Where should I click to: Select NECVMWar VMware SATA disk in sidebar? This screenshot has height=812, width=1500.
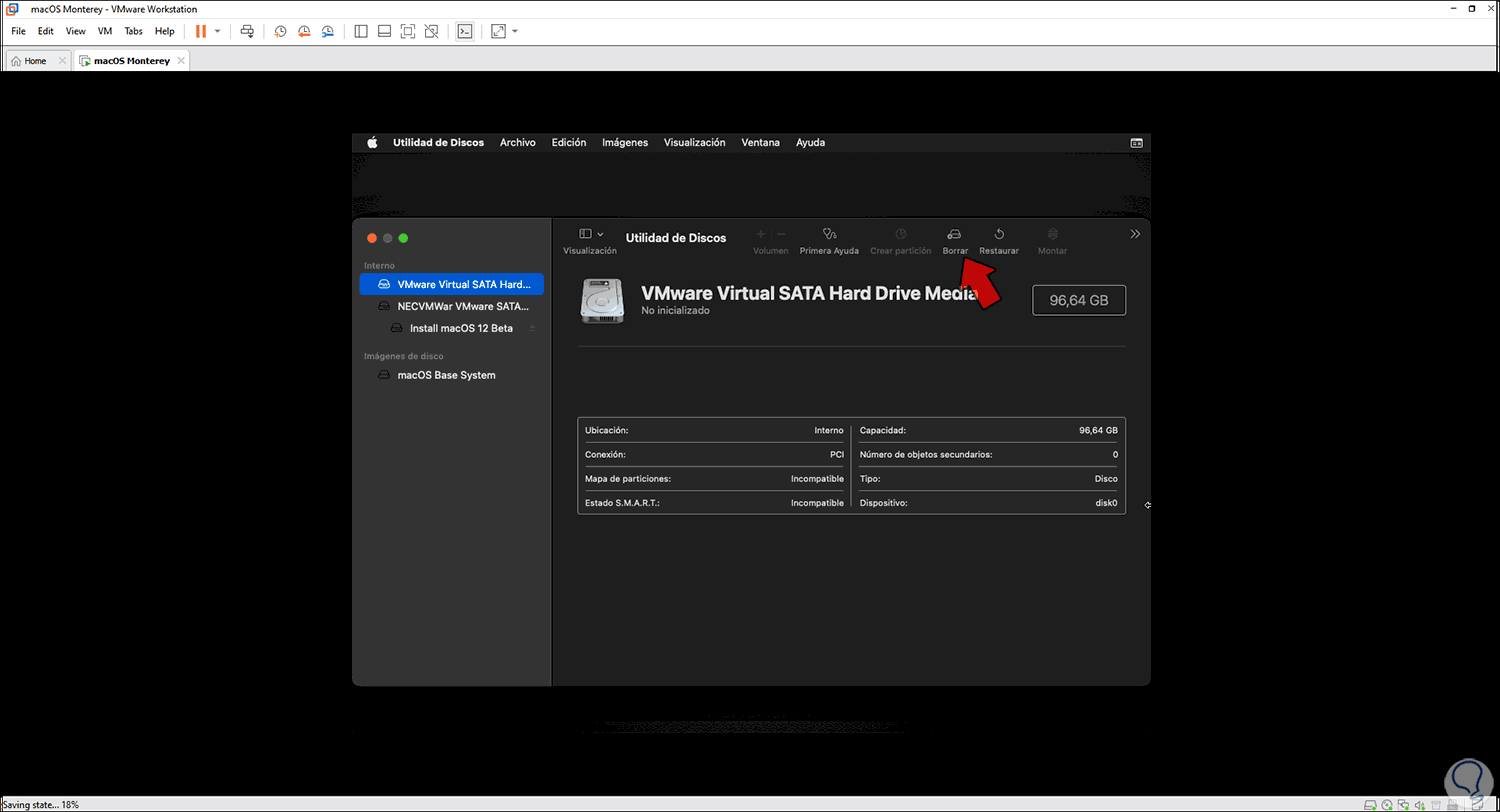pos(451,306)
